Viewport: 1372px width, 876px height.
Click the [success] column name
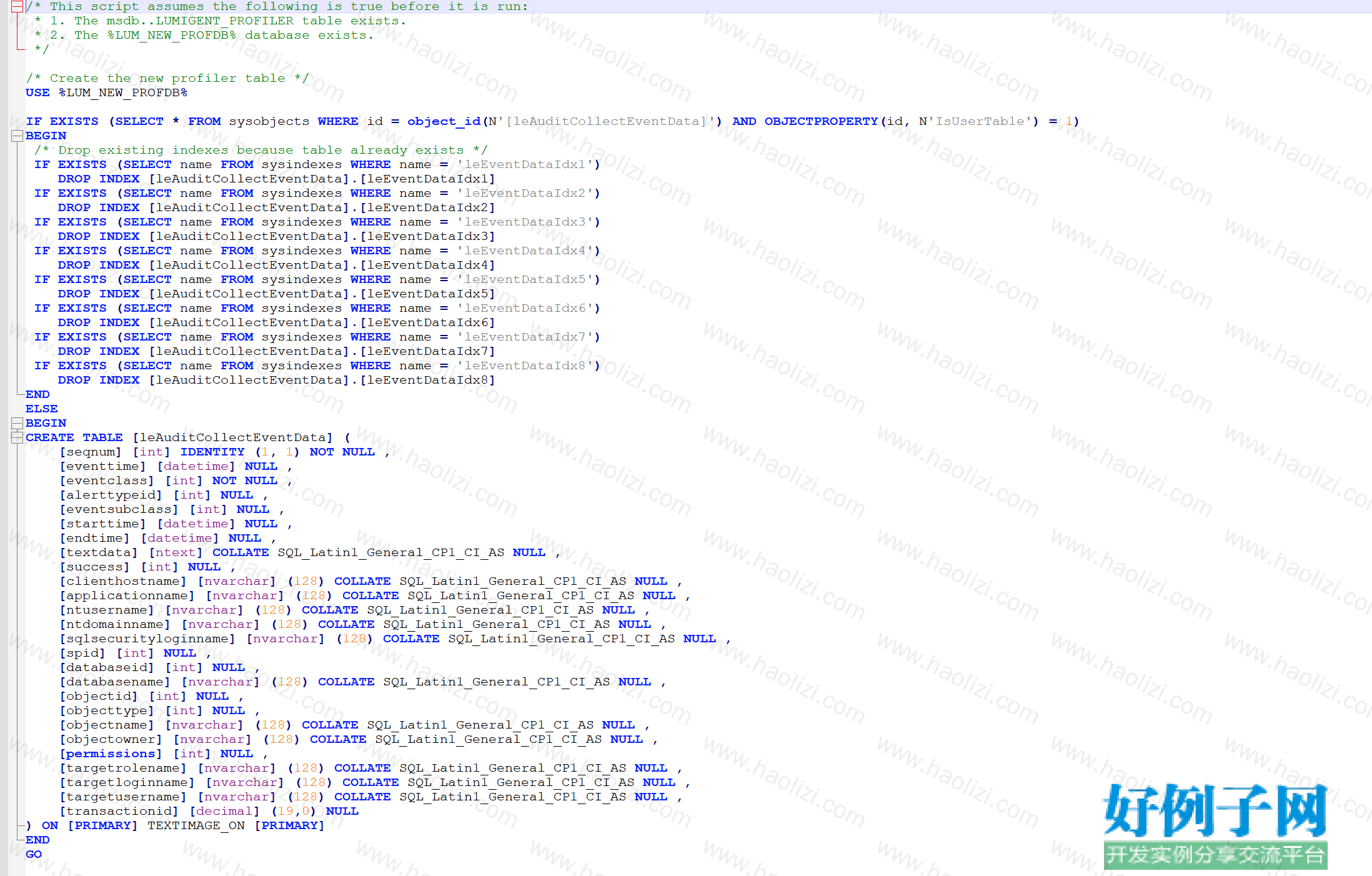(95, 567)
